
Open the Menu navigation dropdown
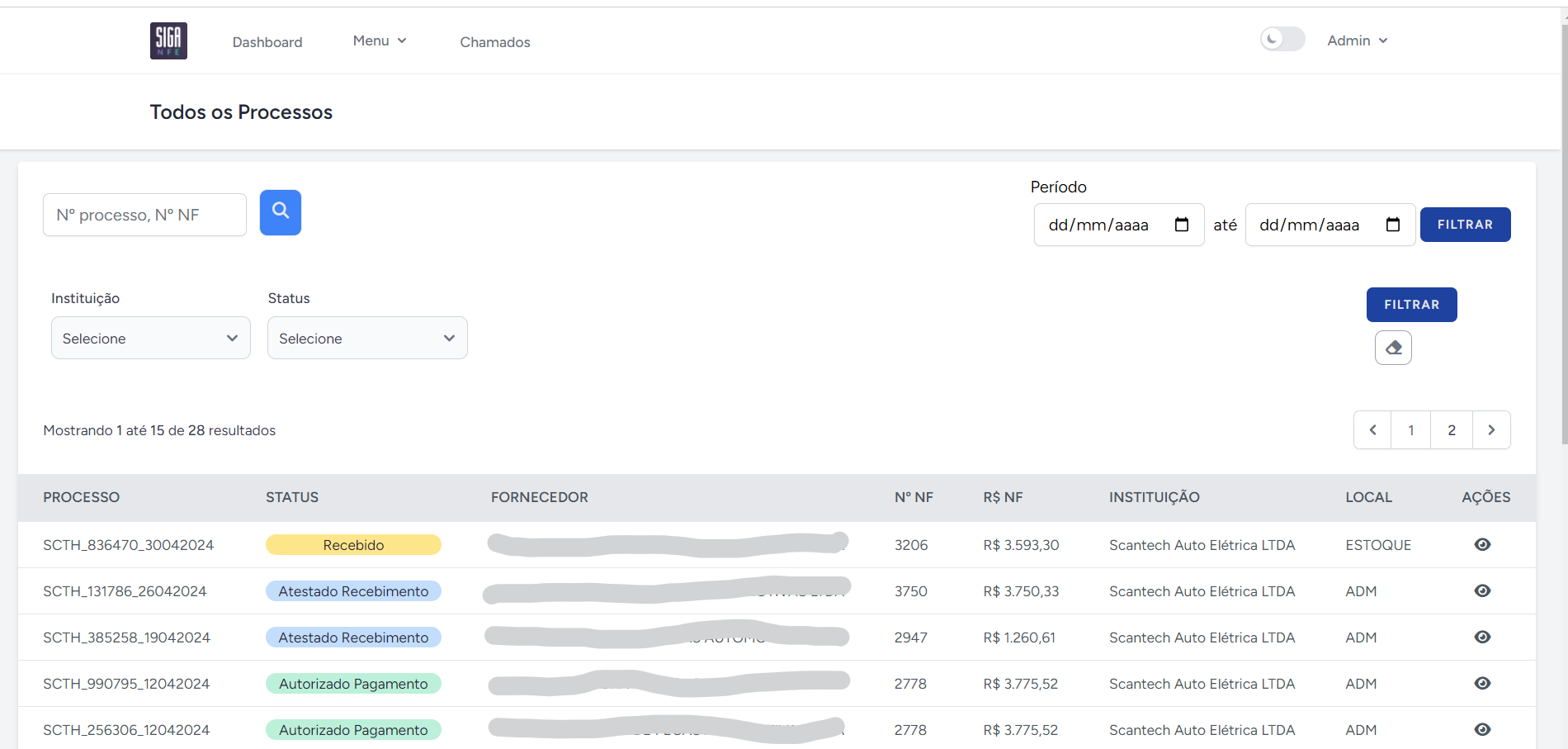point(380,40)
